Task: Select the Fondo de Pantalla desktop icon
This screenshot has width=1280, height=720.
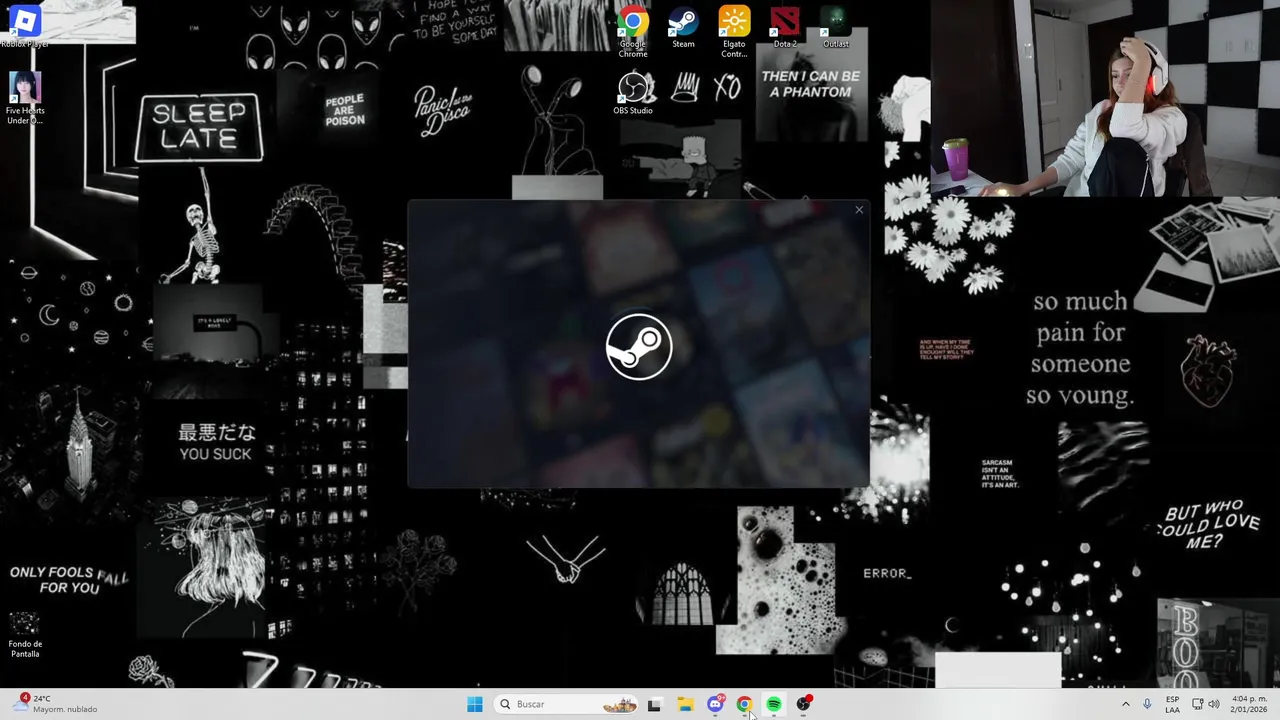Action: [25, 635]
